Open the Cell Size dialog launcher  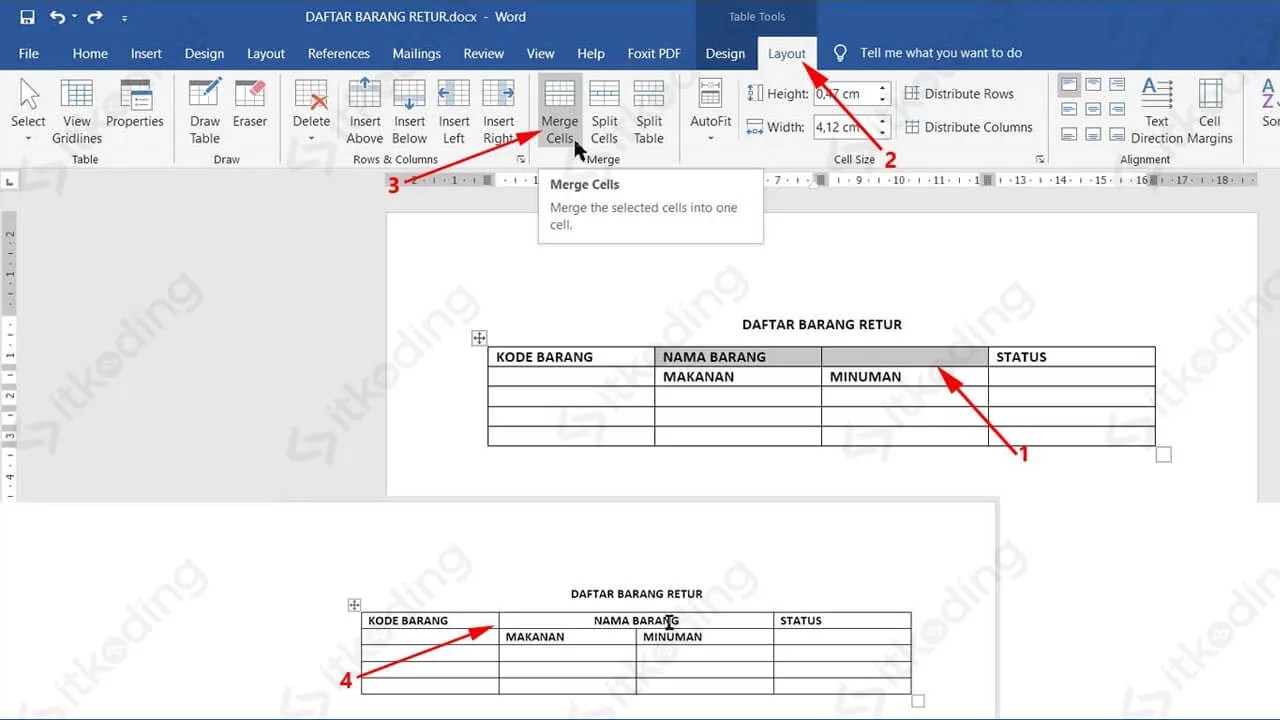click(x=1040, y=160)
